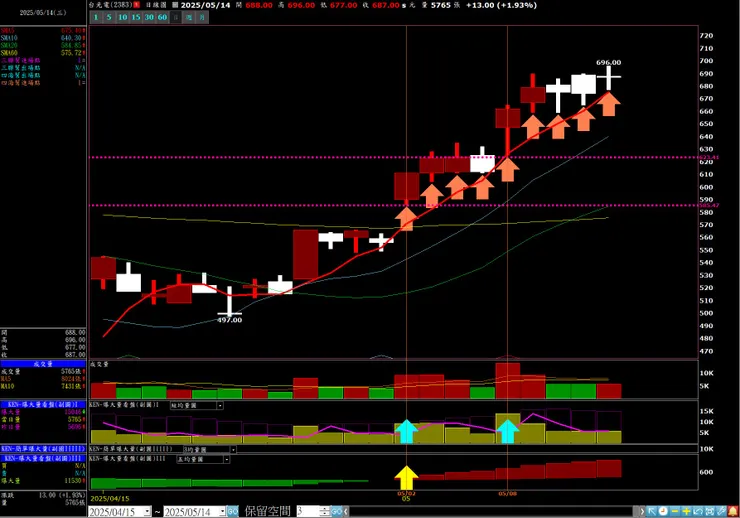This screenshot has height=518, width=740.
Task: Click the 05/08 date marker on time axis
Action: [508, 493]
